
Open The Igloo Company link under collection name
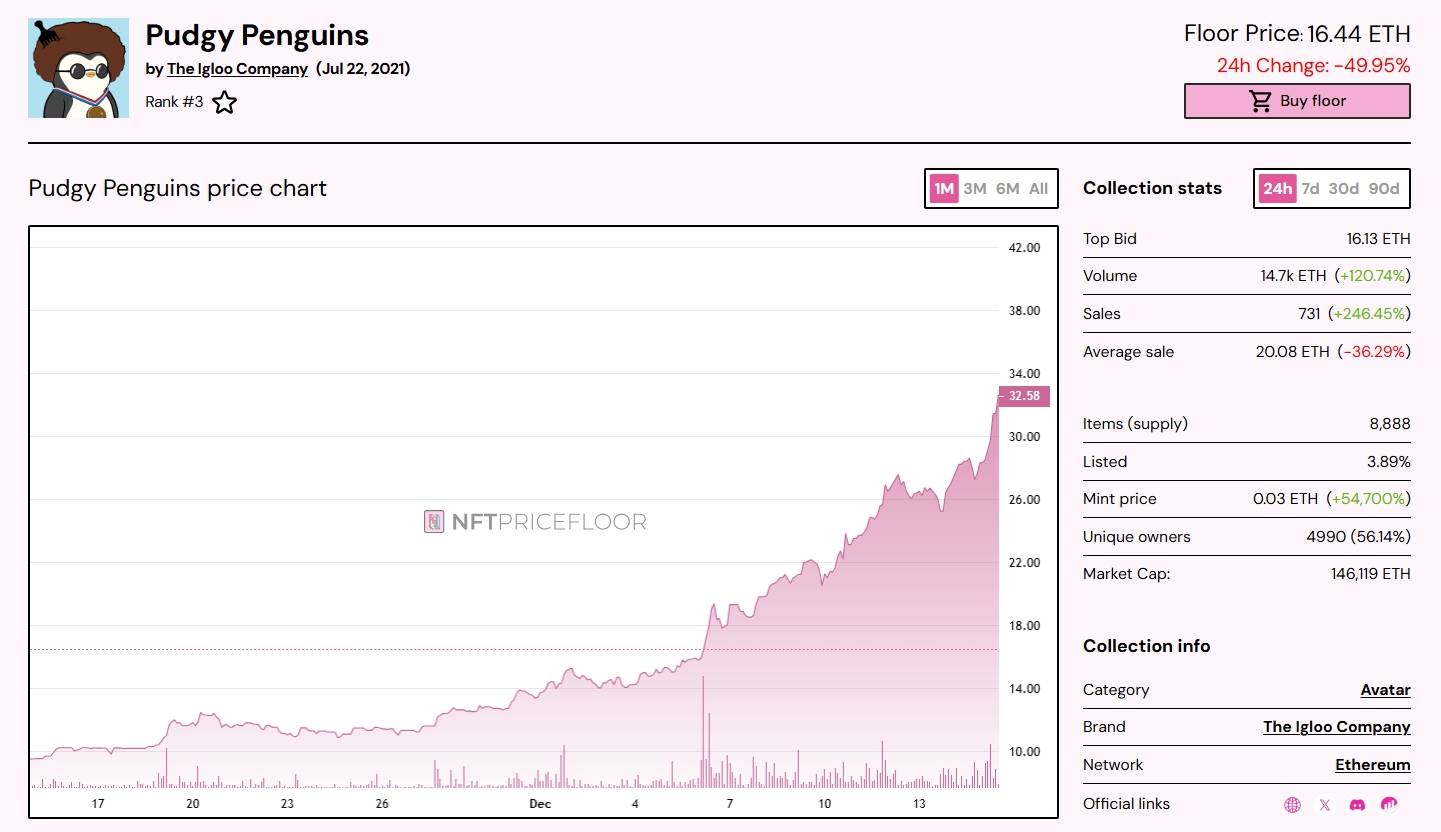coord(237,69)
